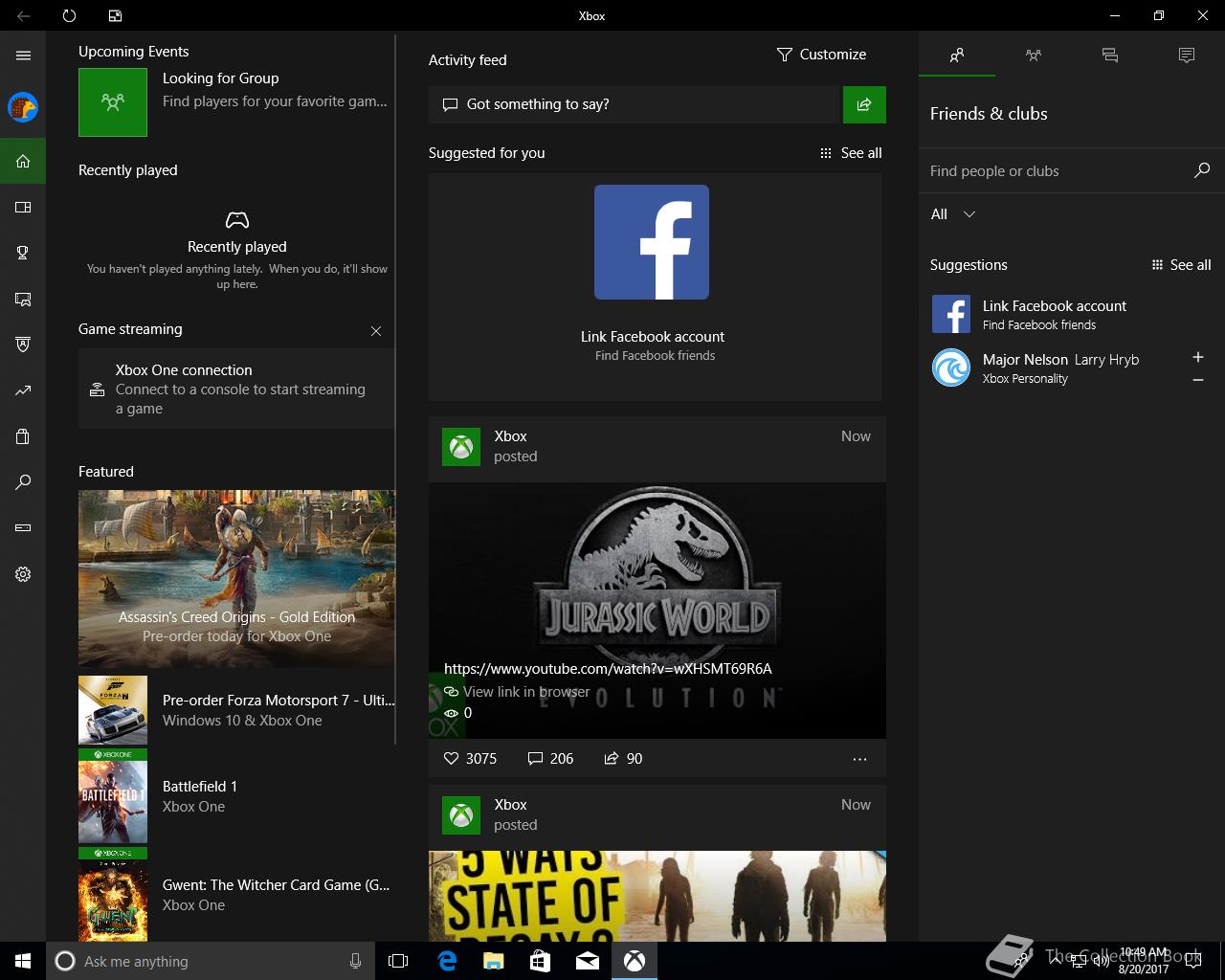Open comments on Jurassic World post
Screen dimensions: 1225x980
(x=550, y=758)
